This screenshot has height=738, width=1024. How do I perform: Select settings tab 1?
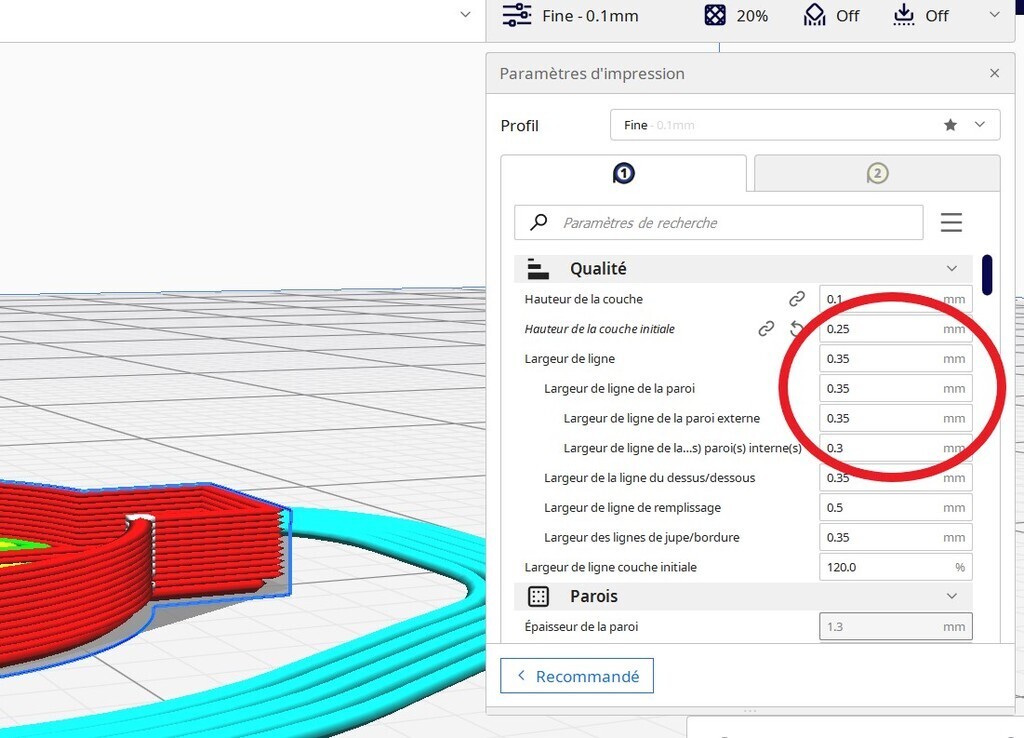[x=623, y=172]
